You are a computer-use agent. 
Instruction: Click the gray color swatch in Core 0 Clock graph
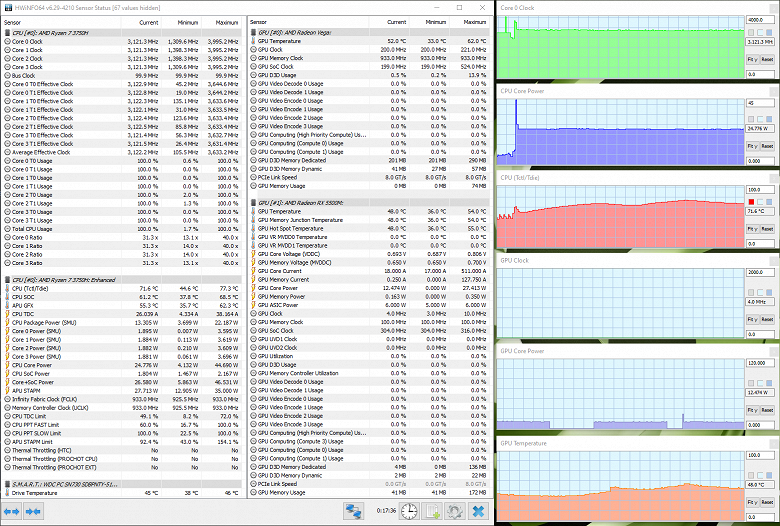point(751,32)
